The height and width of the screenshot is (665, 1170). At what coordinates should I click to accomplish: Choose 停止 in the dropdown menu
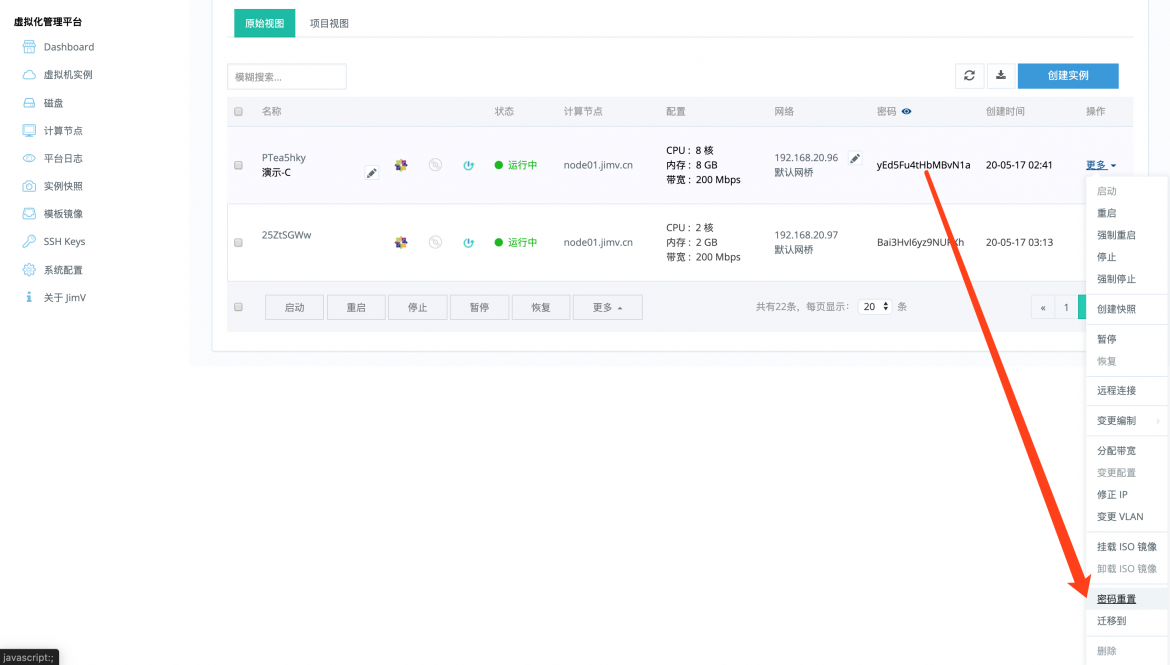pos(1107,257)
